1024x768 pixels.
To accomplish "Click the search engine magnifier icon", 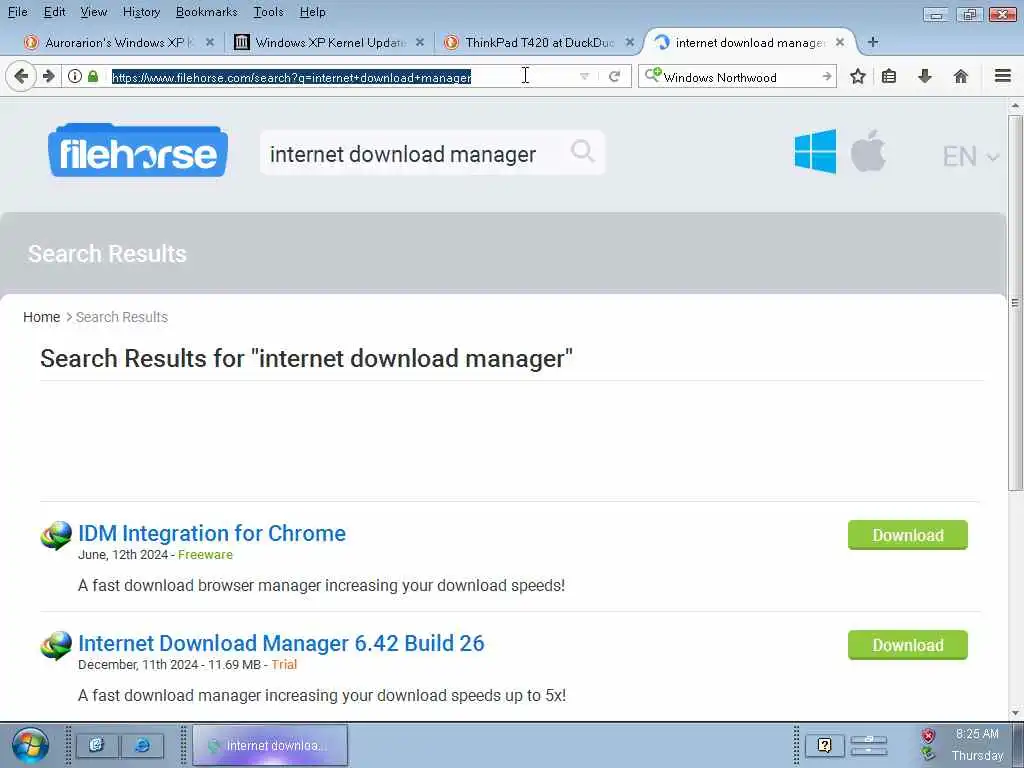I will tap(652, 75).
